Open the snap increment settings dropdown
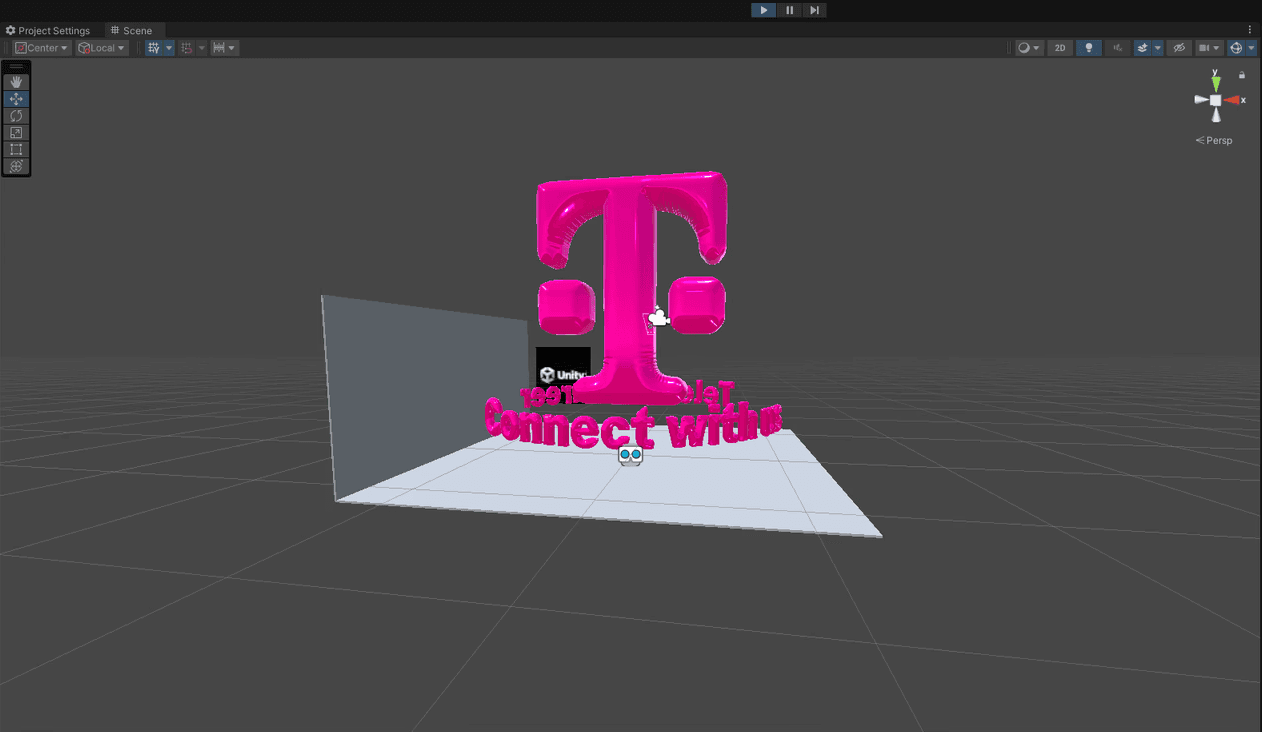This screenshot has width=1262, height=732. click(225, 48)
